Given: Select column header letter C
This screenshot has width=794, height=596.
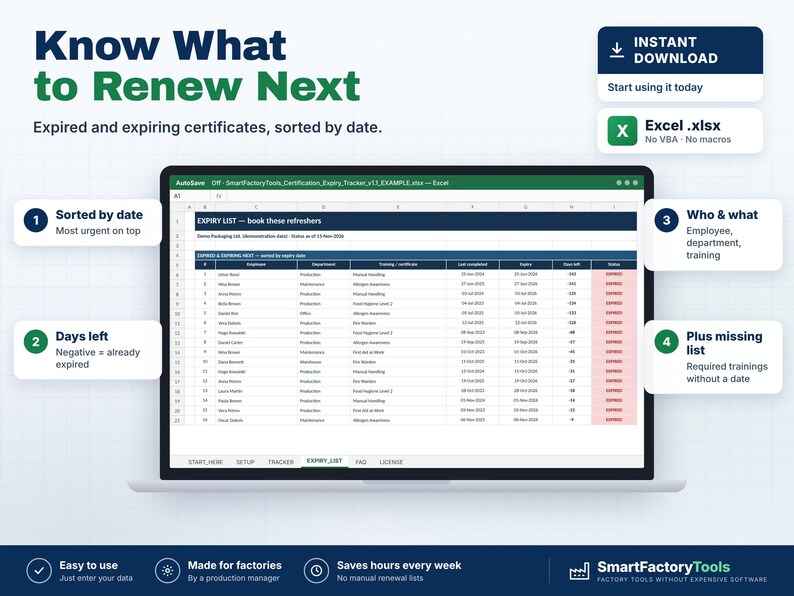Looking at the screenshot, I should [x=256, y=207].
